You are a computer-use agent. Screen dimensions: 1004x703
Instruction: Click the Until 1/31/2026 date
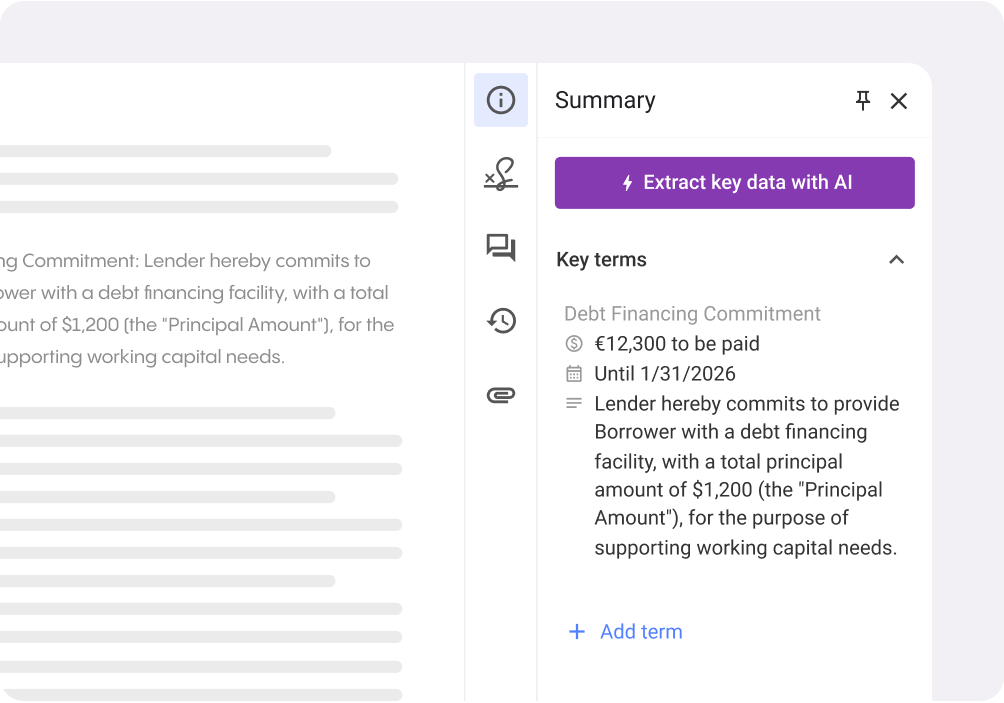click(665, 374)
